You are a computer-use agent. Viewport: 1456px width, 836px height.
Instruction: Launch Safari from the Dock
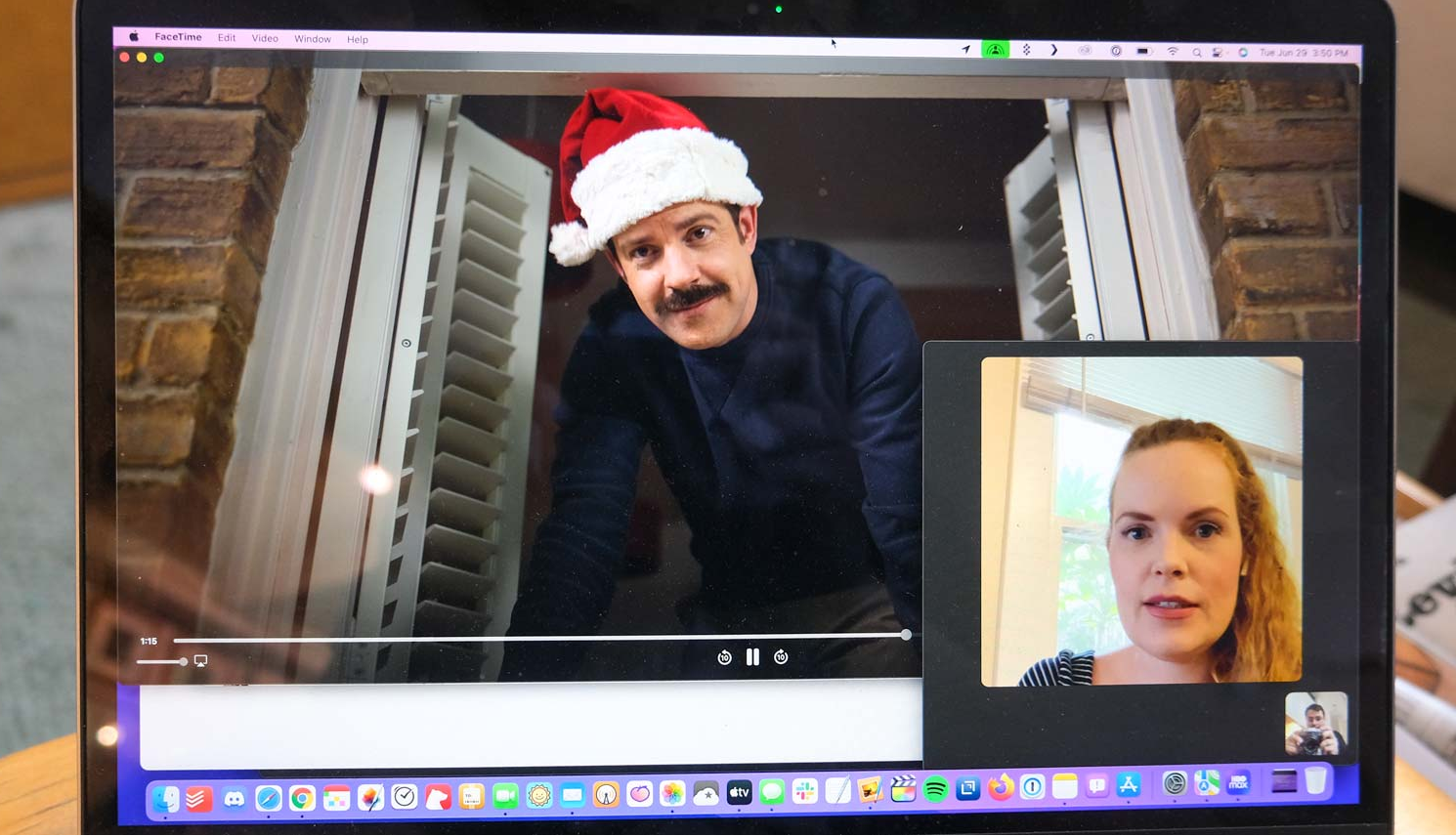coord(268,799)
